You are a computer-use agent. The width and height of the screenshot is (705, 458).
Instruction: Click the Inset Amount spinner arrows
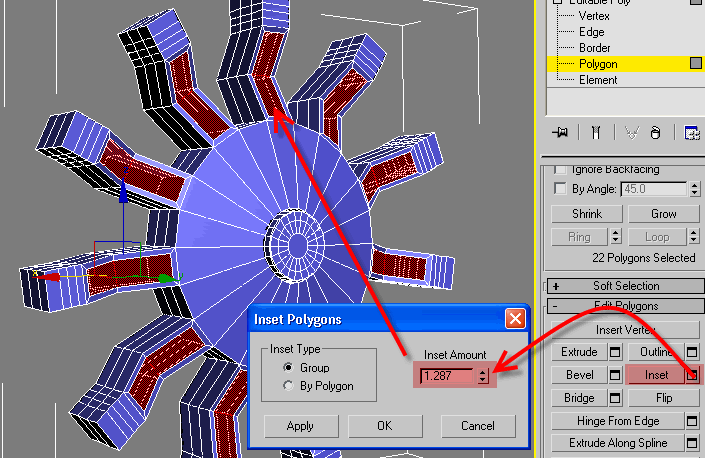pyautogui.click(x=485, y=376)
